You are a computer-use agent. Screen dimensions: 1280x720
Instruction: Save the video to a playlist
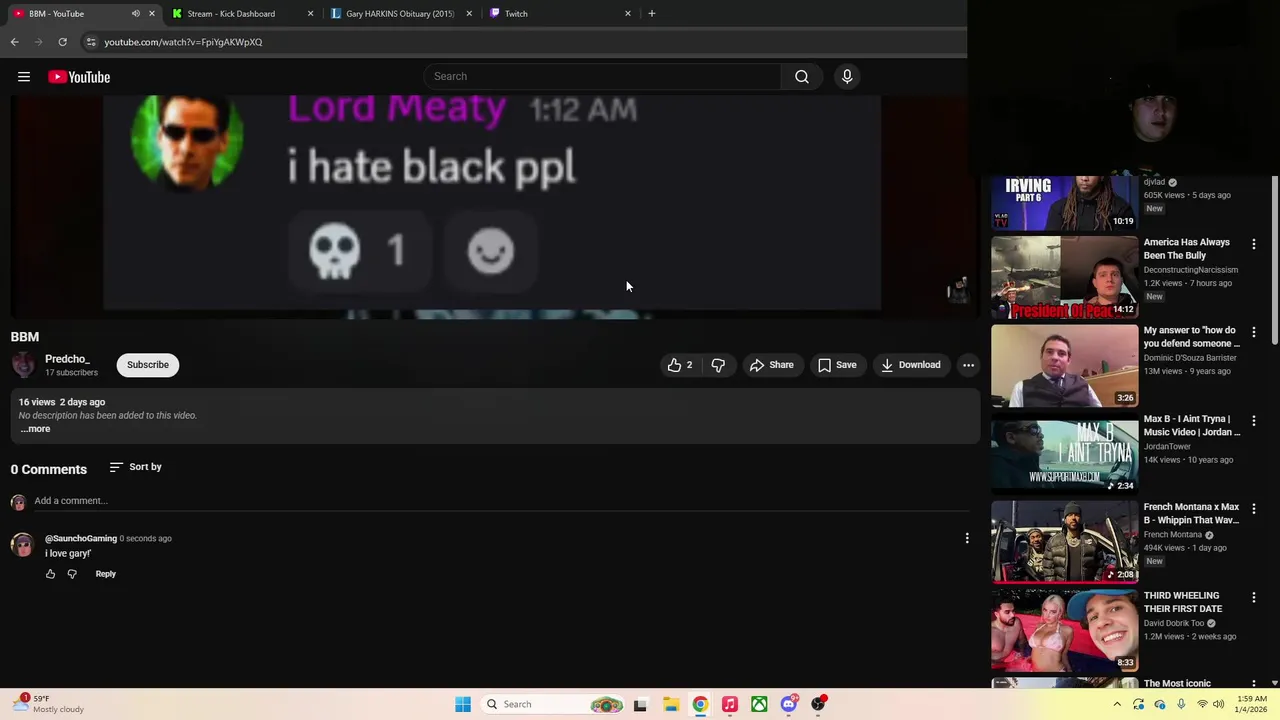tap(837, 365)
